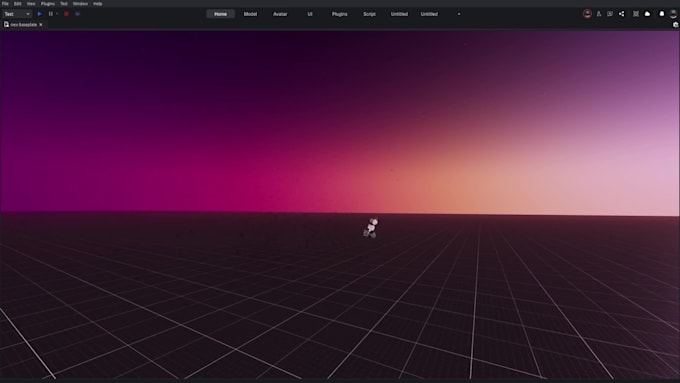Select the new baseplate document tab
Image resolution: width=680 pixels, height=383 pixels.
23,25
